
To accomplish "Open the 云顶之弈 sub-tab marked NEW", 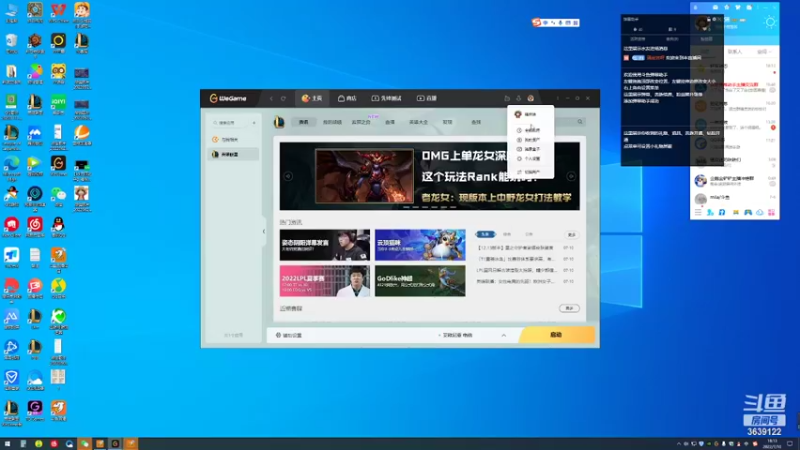I will pos(361,122).
